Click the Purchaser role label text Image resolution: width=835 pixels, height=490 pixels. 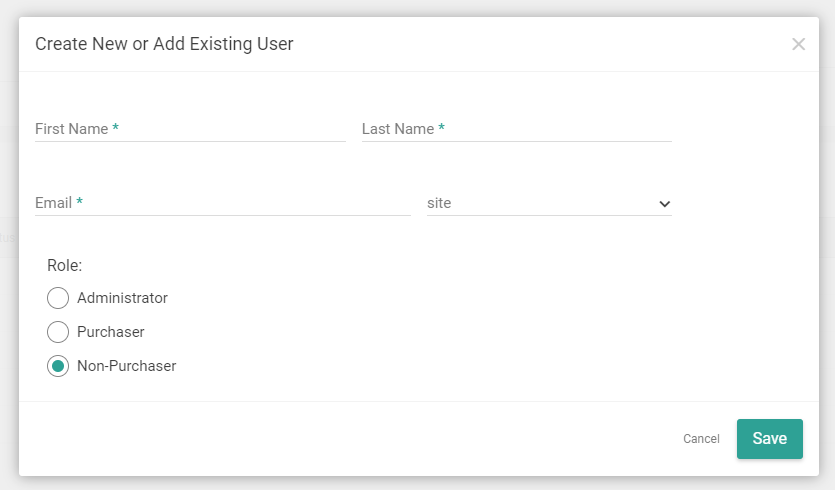point(111,332)
